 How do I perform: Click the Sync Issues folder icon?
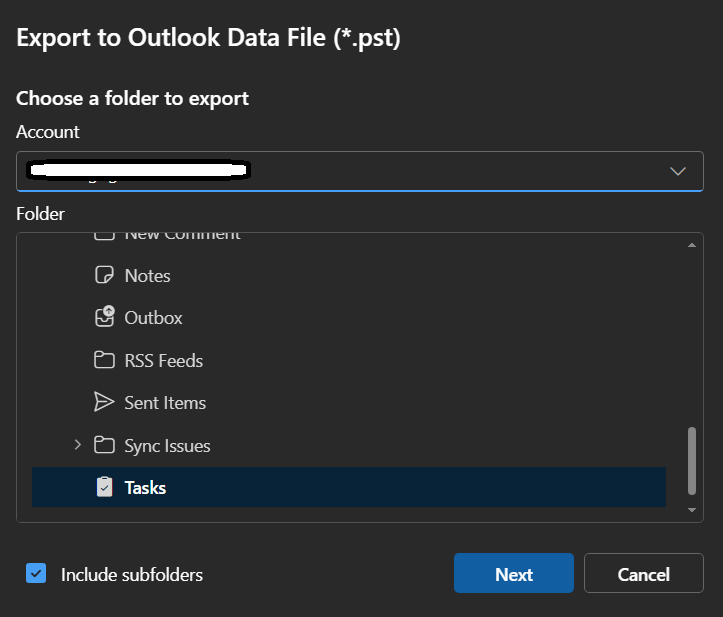pyautogui.click(x=104, y=445)
